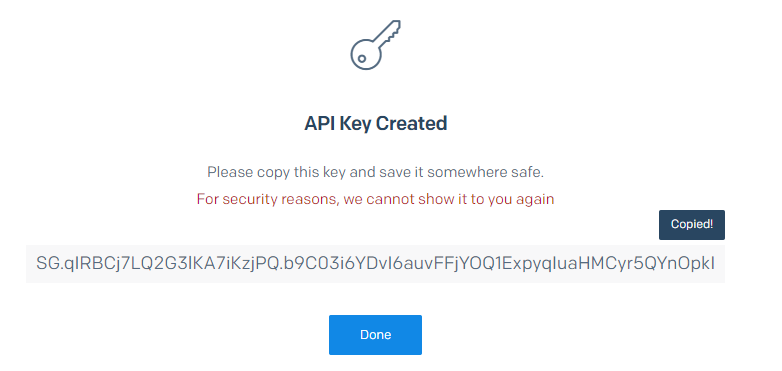Dismiss dialog with the blue Done button

coord(375,335)
